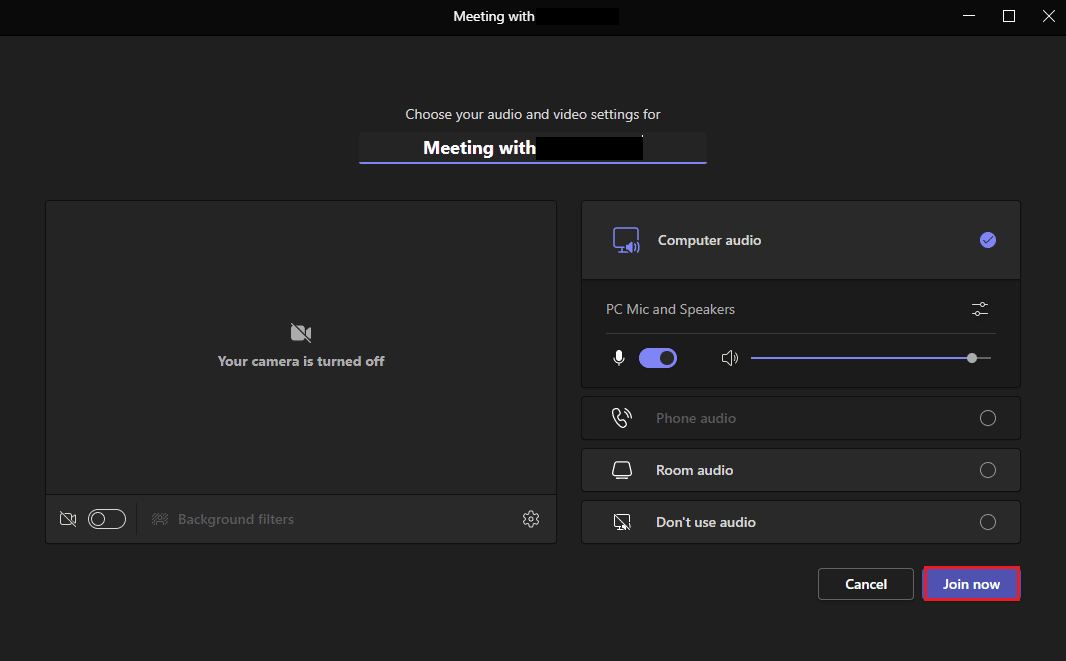This screenshot has height=661, width=1066.
Task: Click the Phone audio handset icon
Action: pos(621,418)
